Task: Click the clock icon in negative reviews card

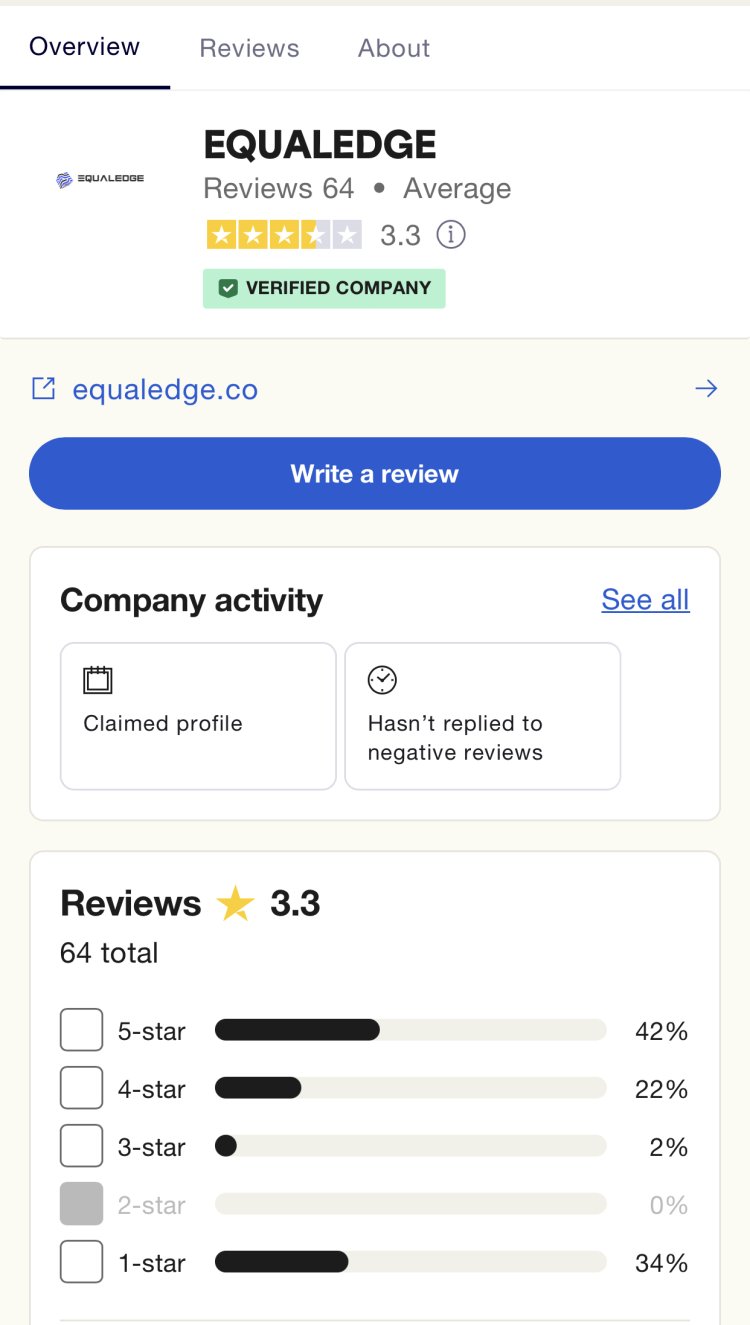Action: pyautogui.click(x=382, y=680)
